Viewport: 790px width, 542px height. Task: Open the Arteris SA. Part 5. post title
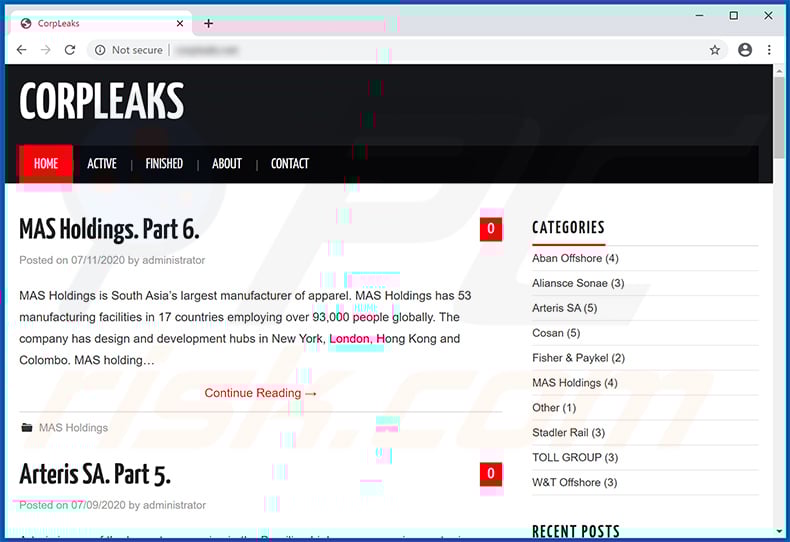tap(95, 474)
